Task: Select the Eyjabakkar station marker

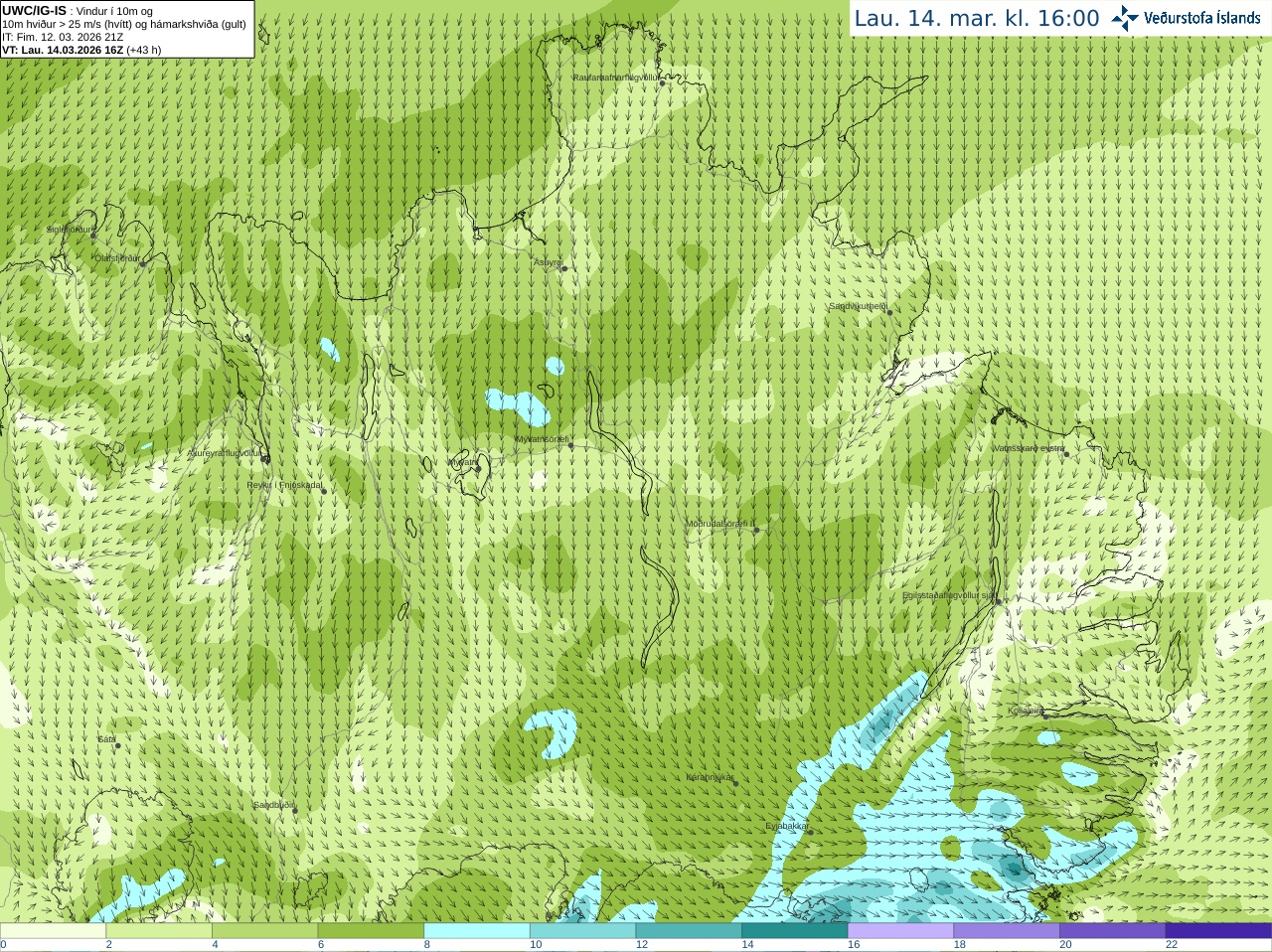Action: (x=811, y=832)
